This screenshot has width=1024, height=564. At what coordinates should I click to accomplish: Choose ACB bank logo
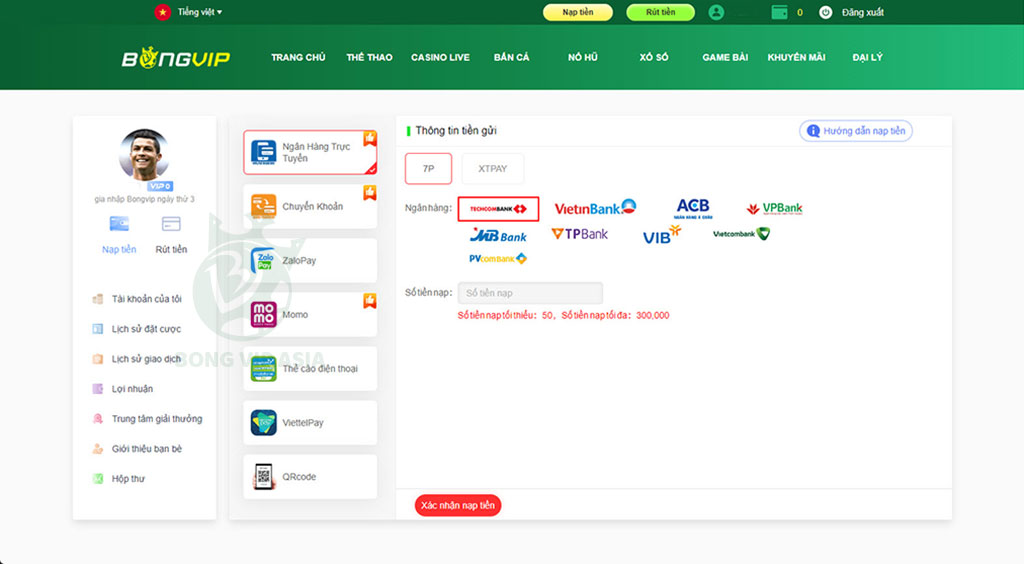(693, 208)
